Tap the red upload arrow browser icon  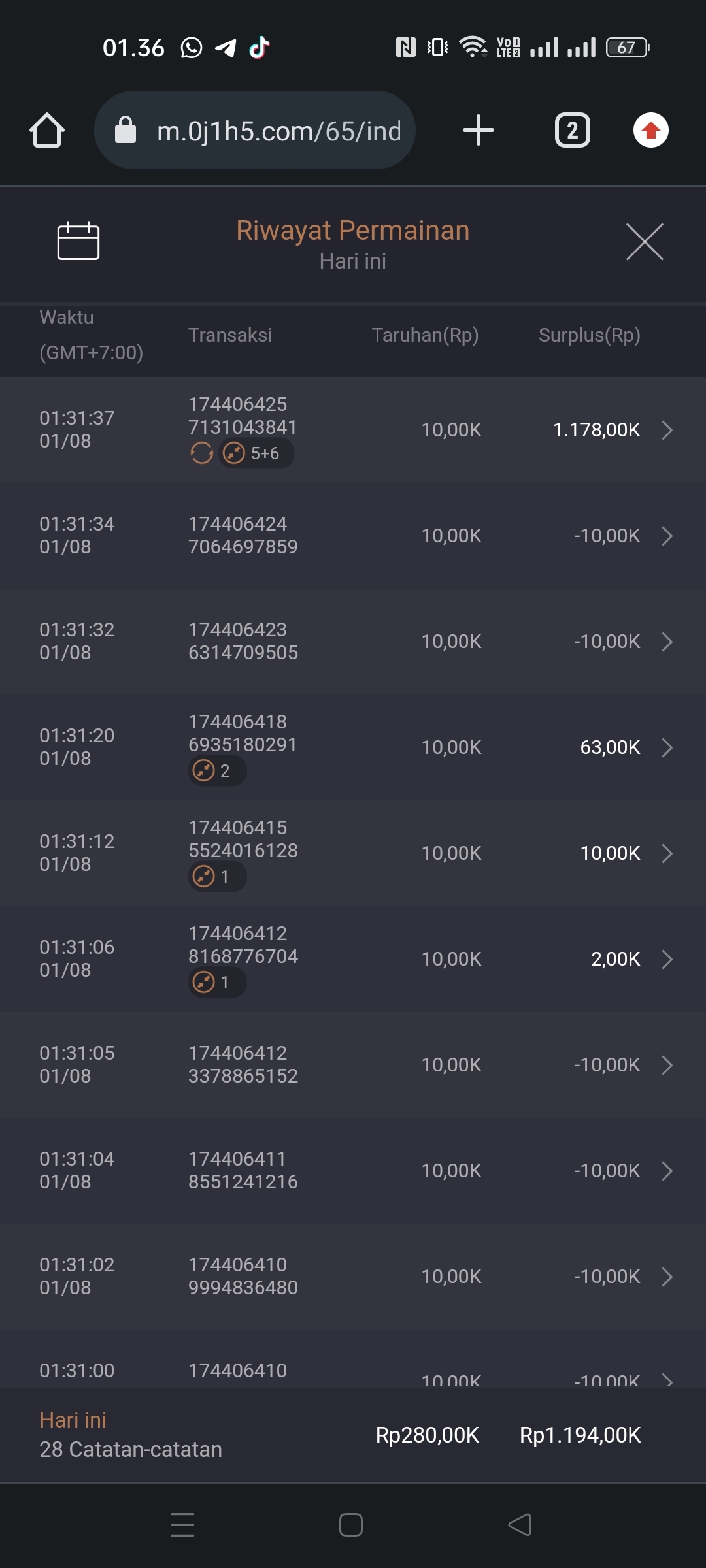click(x=650, y=130)
